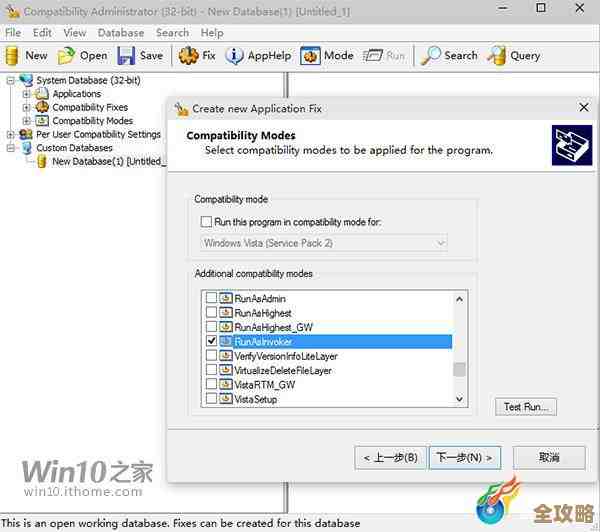Click the 下一步(N) > next button
The height and width of the screenshot is (532, 600).
[465, 457]
